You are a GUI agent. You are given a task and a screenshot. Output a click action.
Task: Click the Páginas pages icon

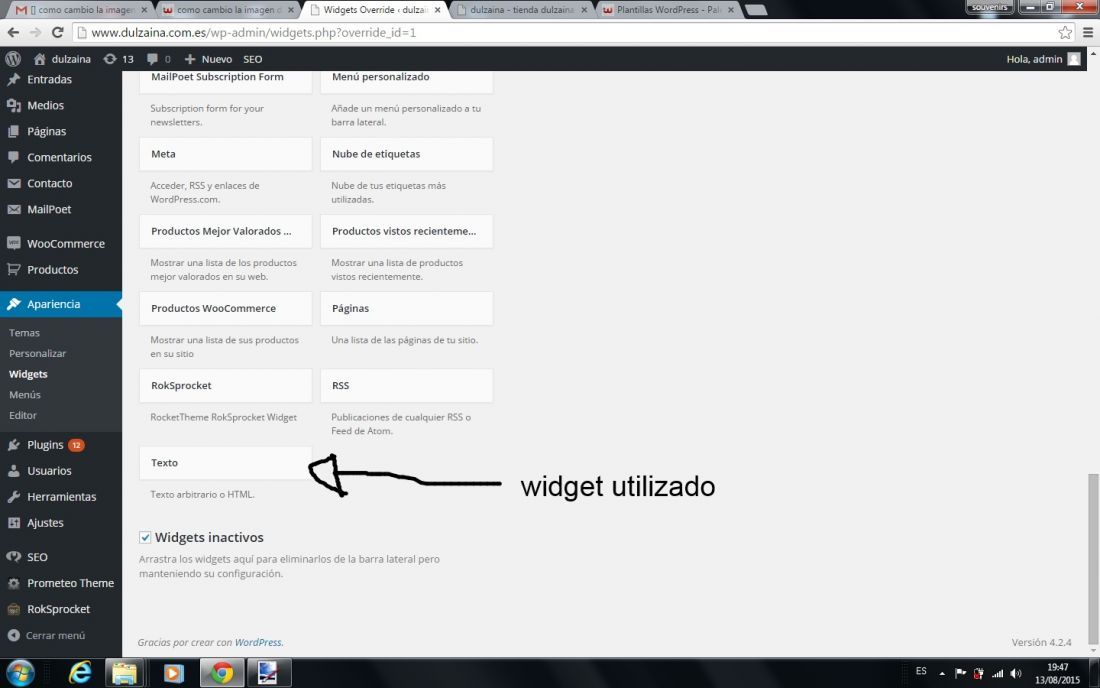coord(13,131)
